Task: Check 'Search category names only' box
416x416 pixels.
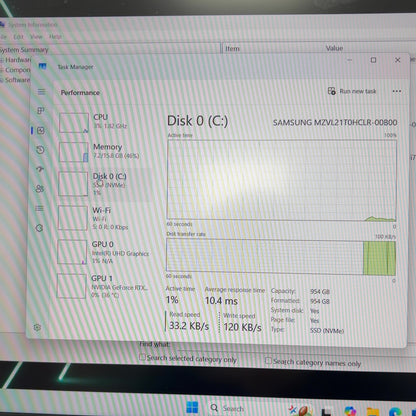Action: pyautogui.click(x=268, y=361)
